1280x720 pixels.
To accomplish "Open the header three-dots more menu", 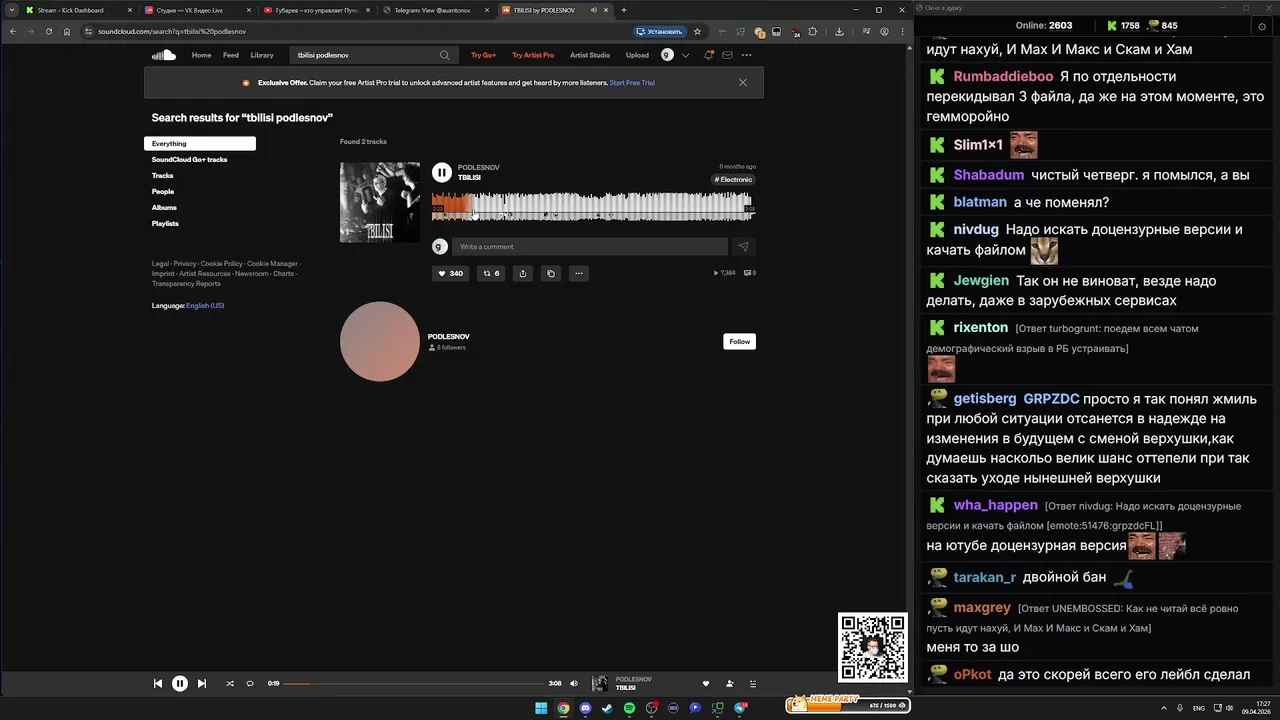I will pyautogui.click(x=746, y=55).
